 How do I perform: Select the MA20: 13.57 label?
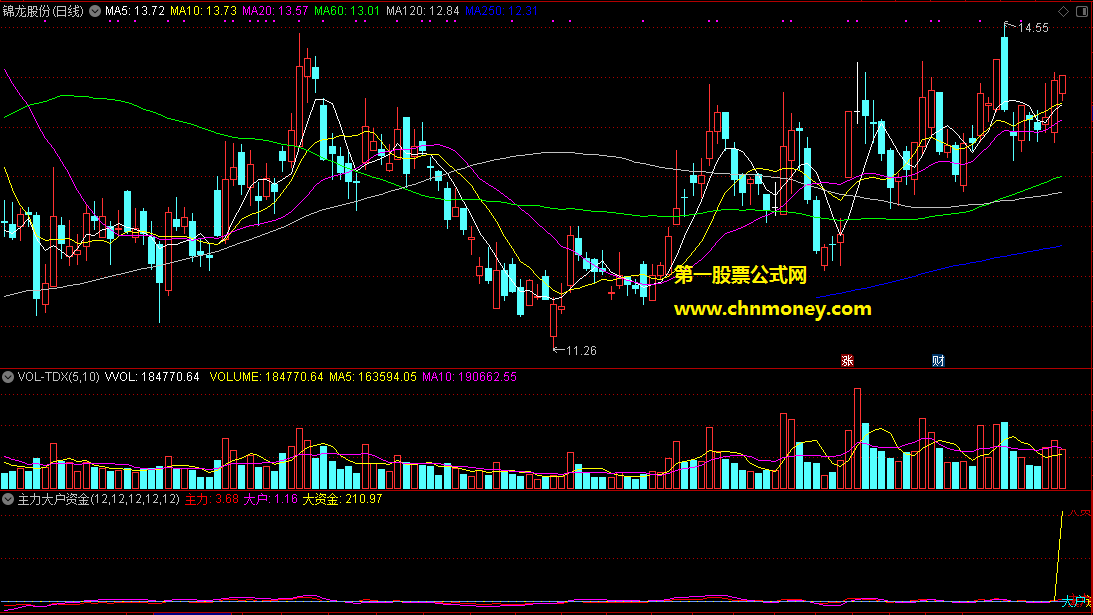coord(275,11)
